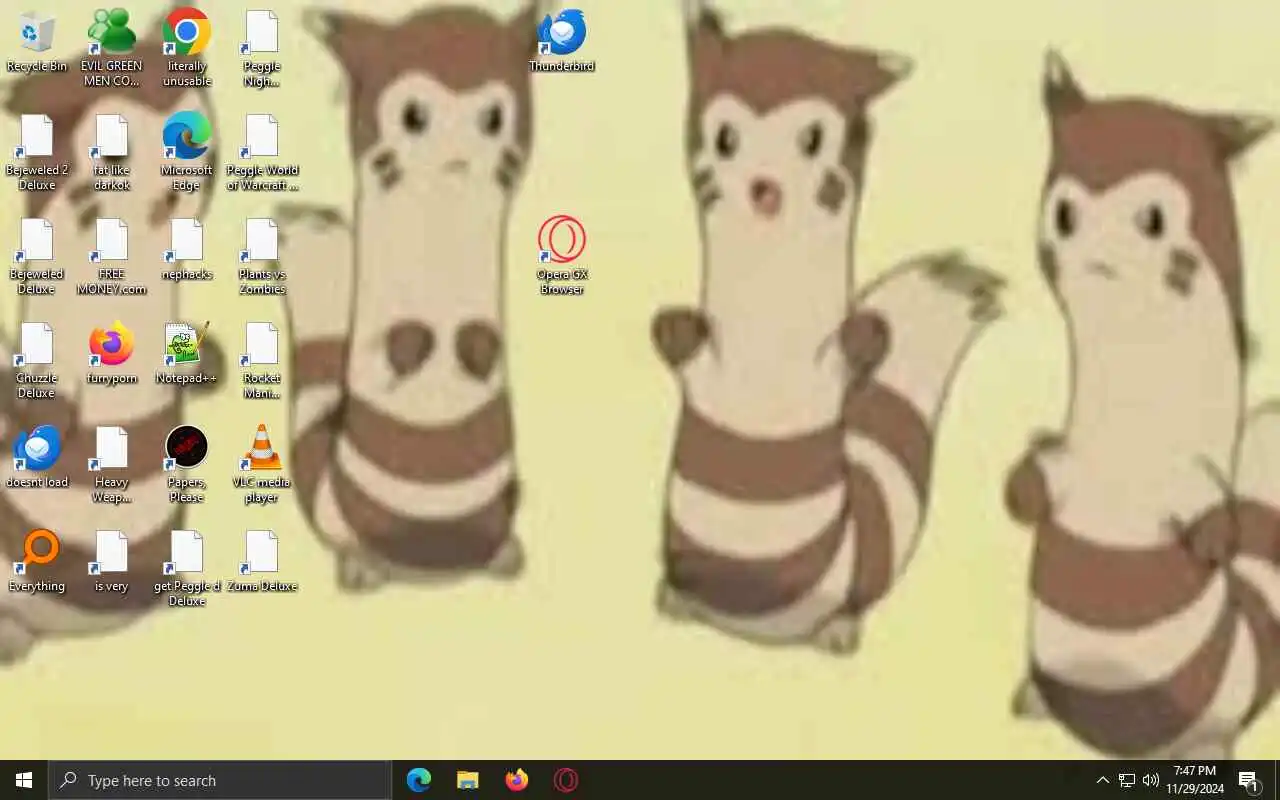Select the Notepad++ desktop shortcut
The height and width of the screenshot is (800, 1280).
point(187,354)
